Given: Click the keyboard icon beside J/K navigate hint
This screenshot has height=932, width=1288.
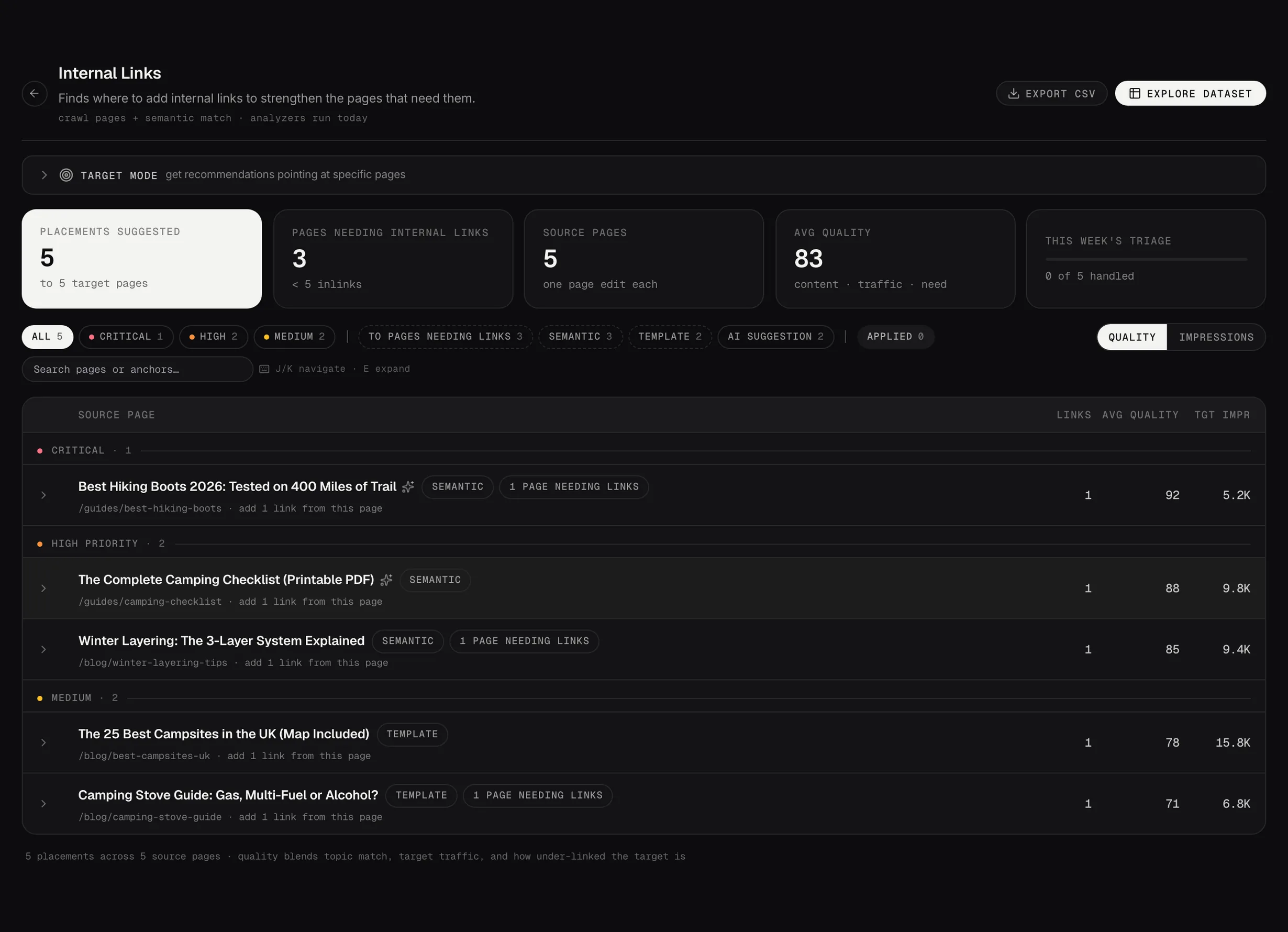Looking at the screenshot, I should tap(264, 369).
